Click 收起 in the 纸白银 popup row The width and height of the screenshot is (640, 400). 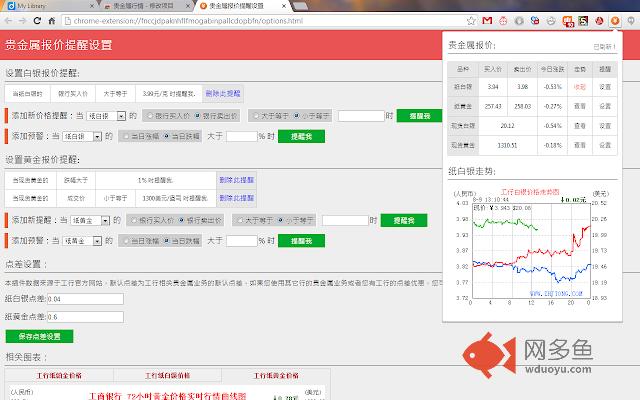tap(580, 87)
